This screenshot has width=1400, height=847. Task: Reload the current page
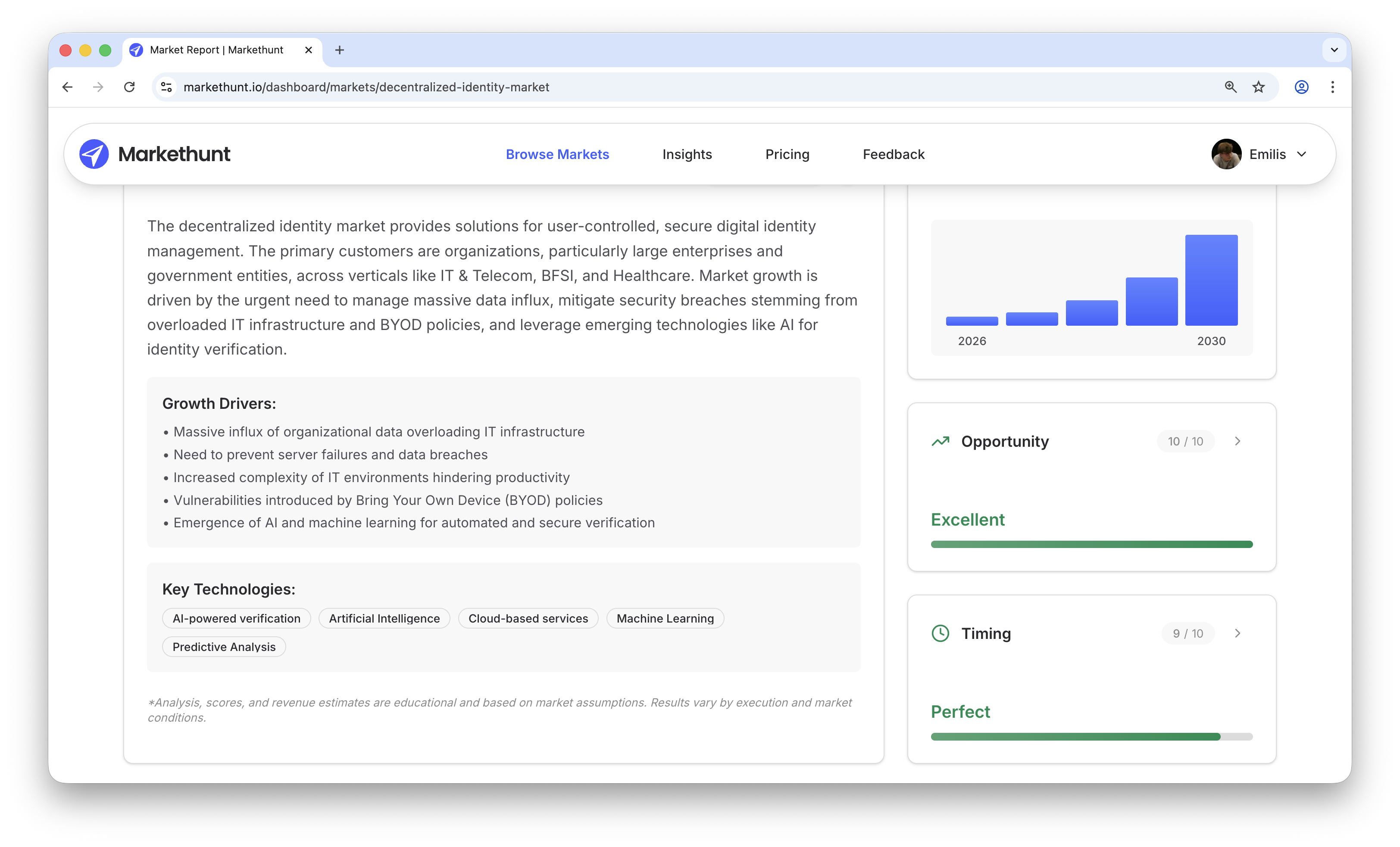point(130,87)
